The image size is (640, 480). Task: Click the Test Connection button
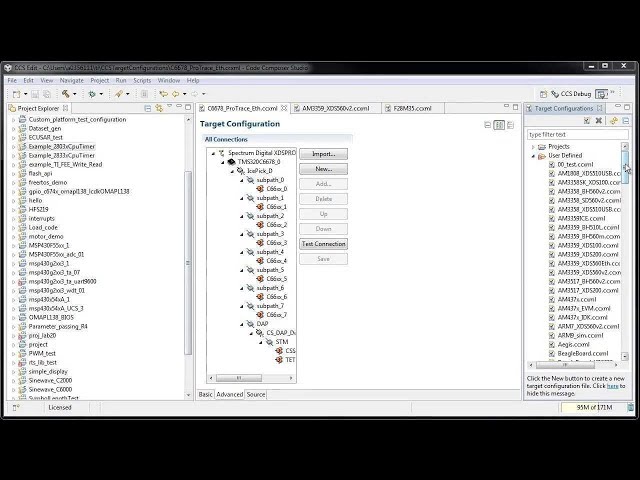323,244
